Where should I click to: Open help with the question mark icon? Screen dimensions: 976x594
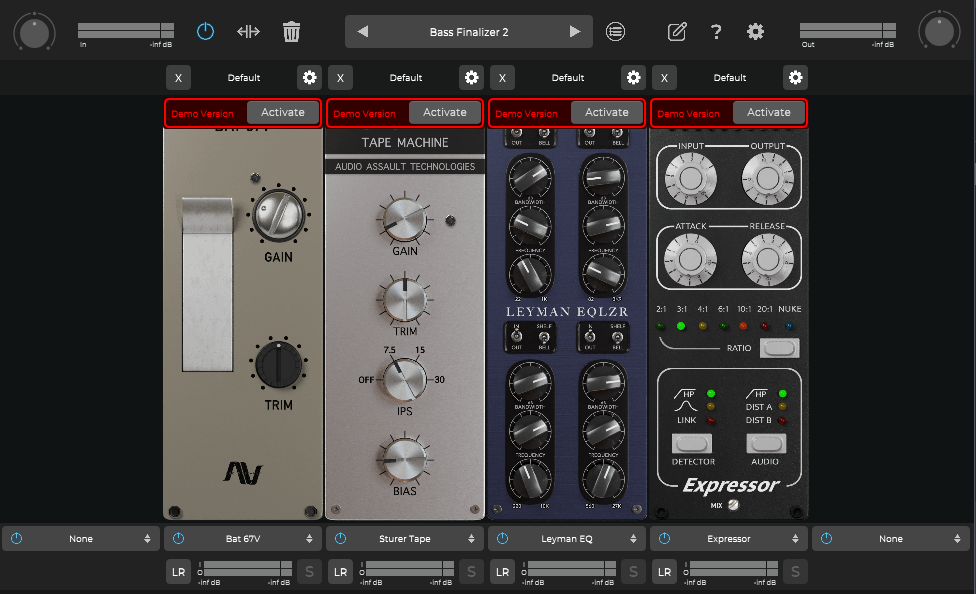pos(716,31)
